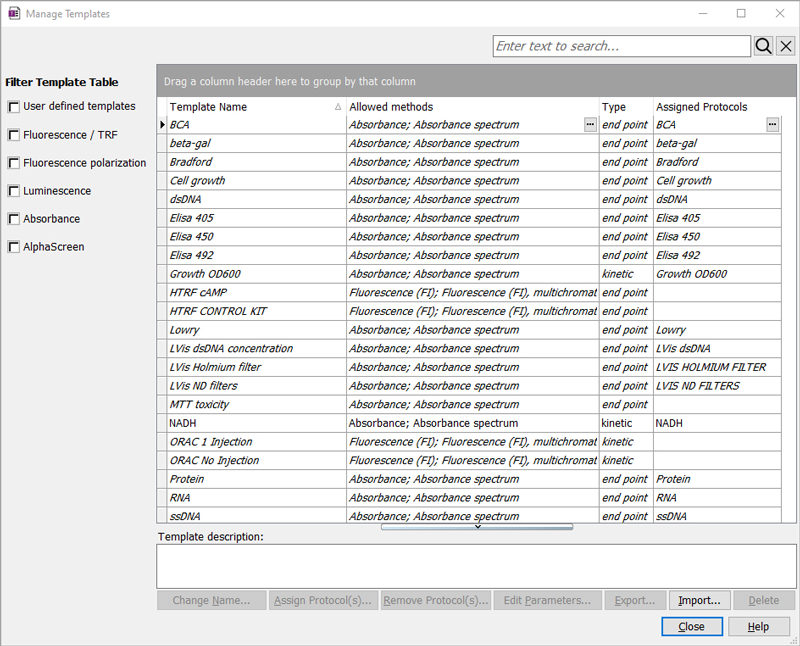Click the Export... button
This screenshot has width=800, height=646.
635,601
